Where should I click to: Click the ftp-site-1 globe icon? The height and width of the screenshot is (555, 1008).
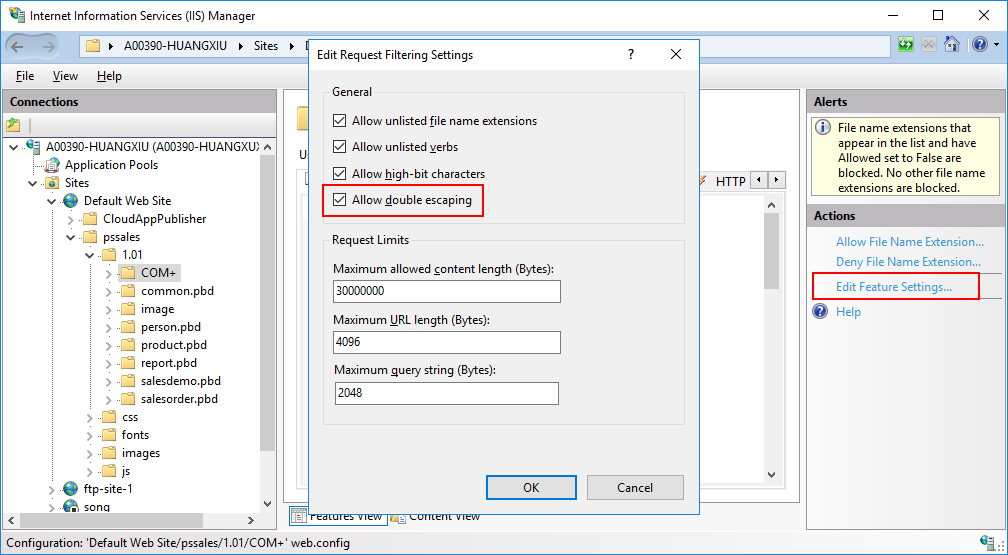coord(71,489)
